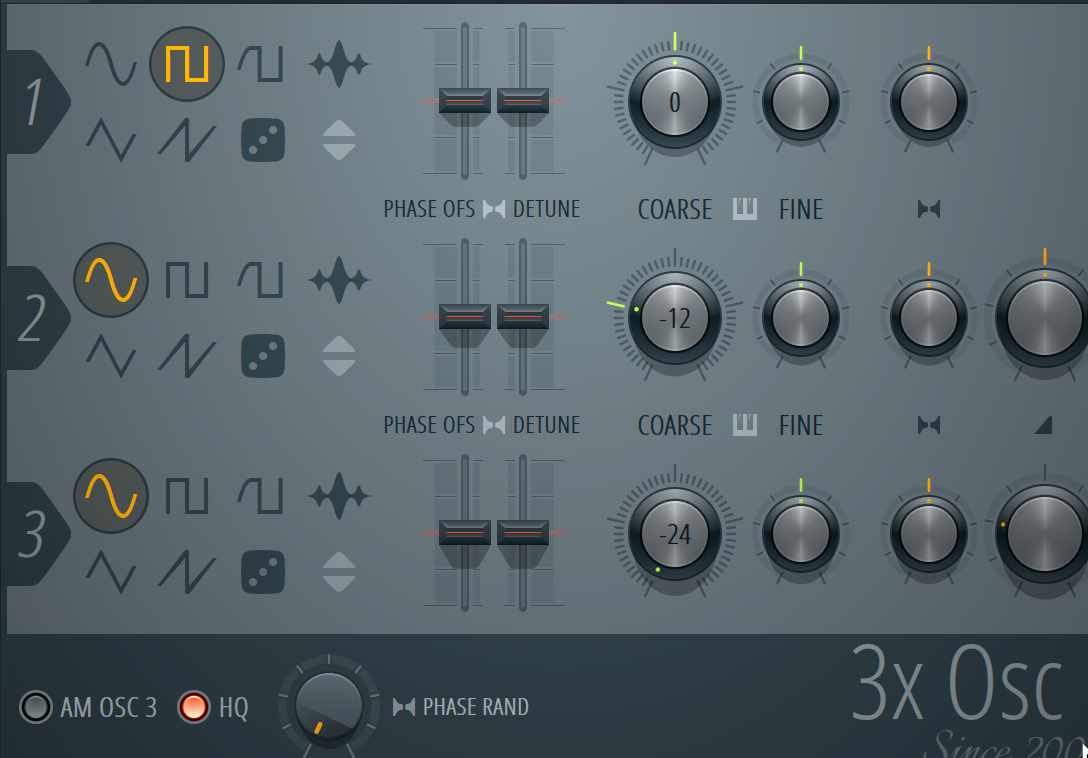Click oscillator 1 phase offset slider handle
Image resolution: width=1088 pixels, height=758 pixels.
(465, 101)
